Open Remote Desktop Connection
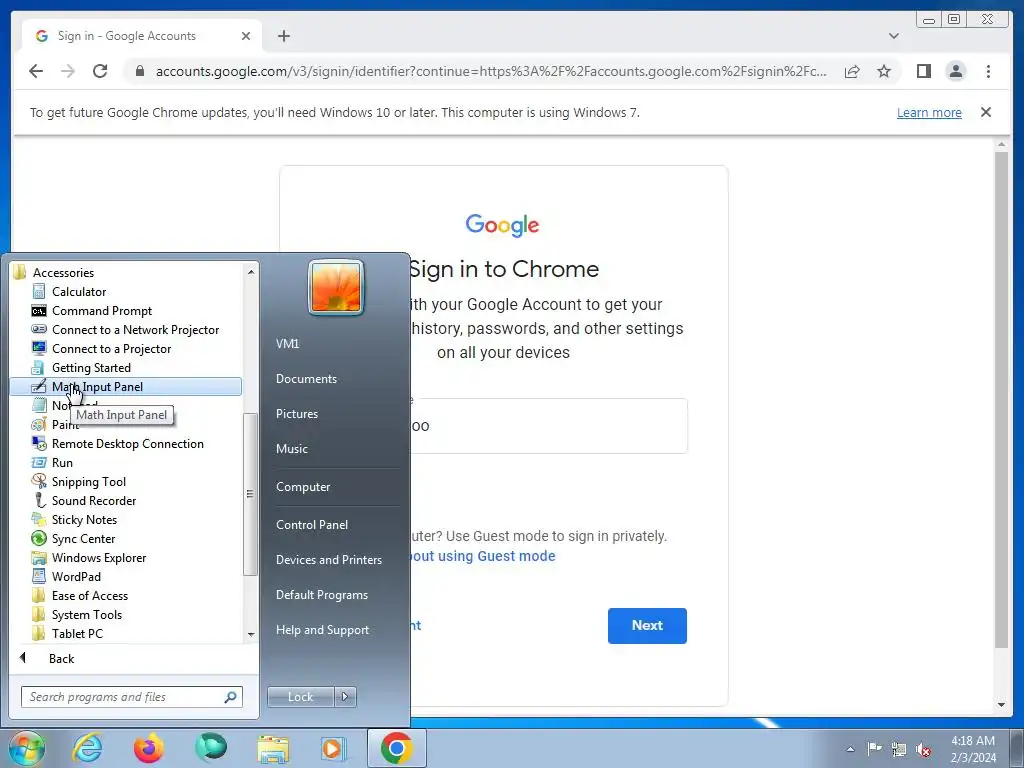1024x768 pixels. [x=127, y=443]
